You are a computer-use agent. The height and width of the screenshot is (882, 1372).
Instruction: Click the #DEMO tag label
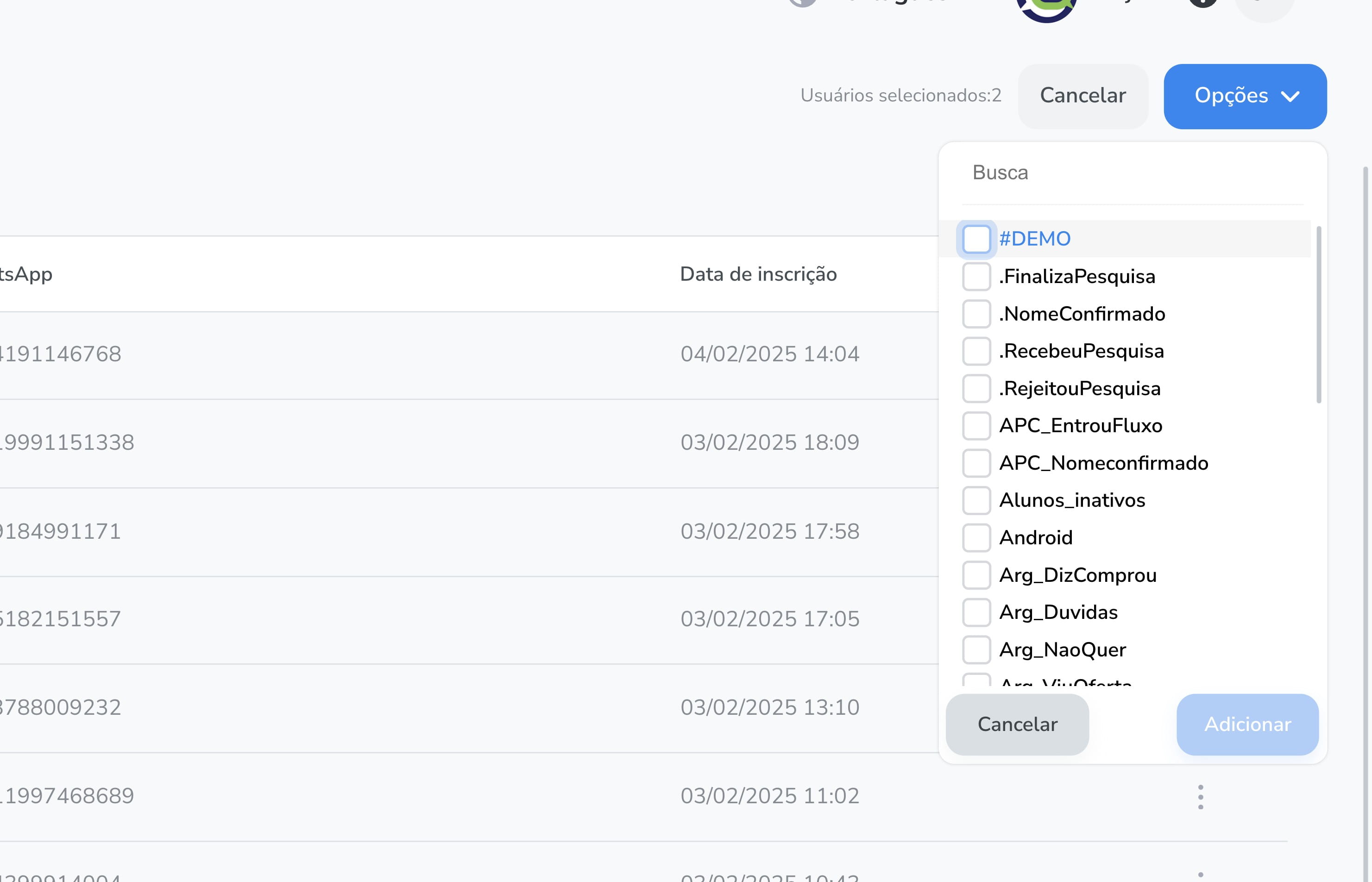pyautogui.click(x=1035, y=239)
